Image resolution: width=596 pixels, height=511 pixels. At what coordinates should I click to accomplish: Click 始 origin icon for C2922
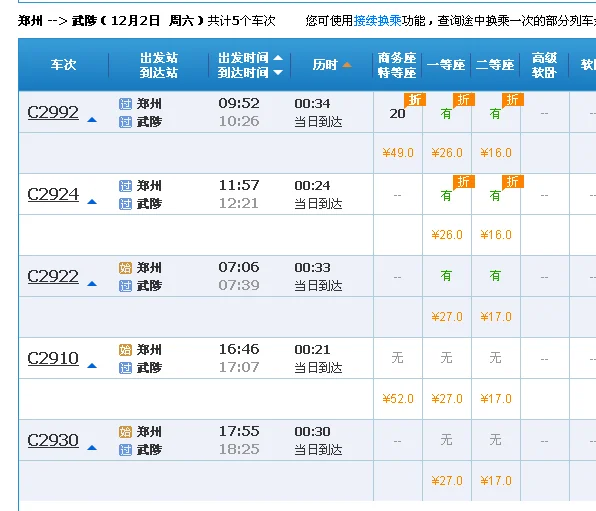(125, 268)
